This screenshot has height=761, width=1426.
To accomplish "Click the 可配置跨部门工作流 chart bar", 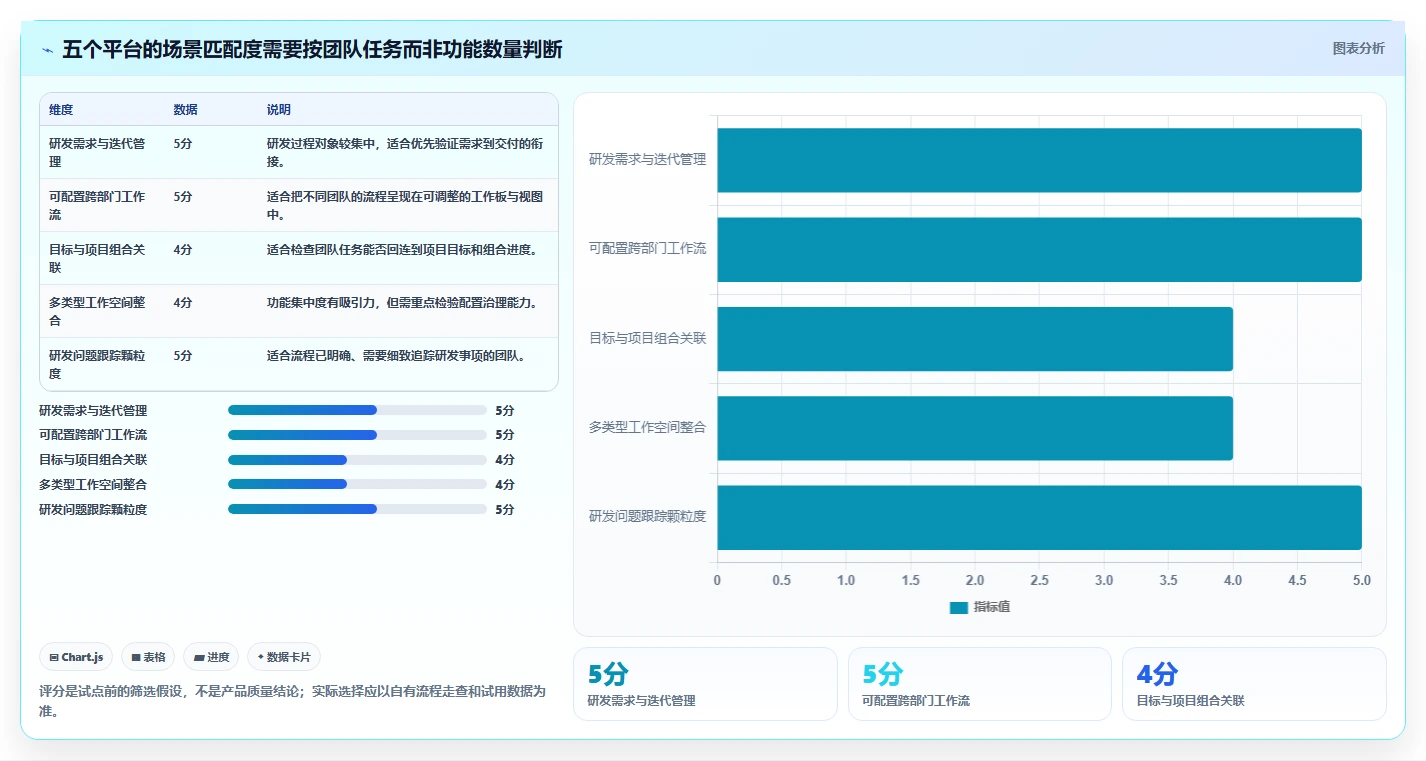I will pyautogui.click(x=1039, y=249).
